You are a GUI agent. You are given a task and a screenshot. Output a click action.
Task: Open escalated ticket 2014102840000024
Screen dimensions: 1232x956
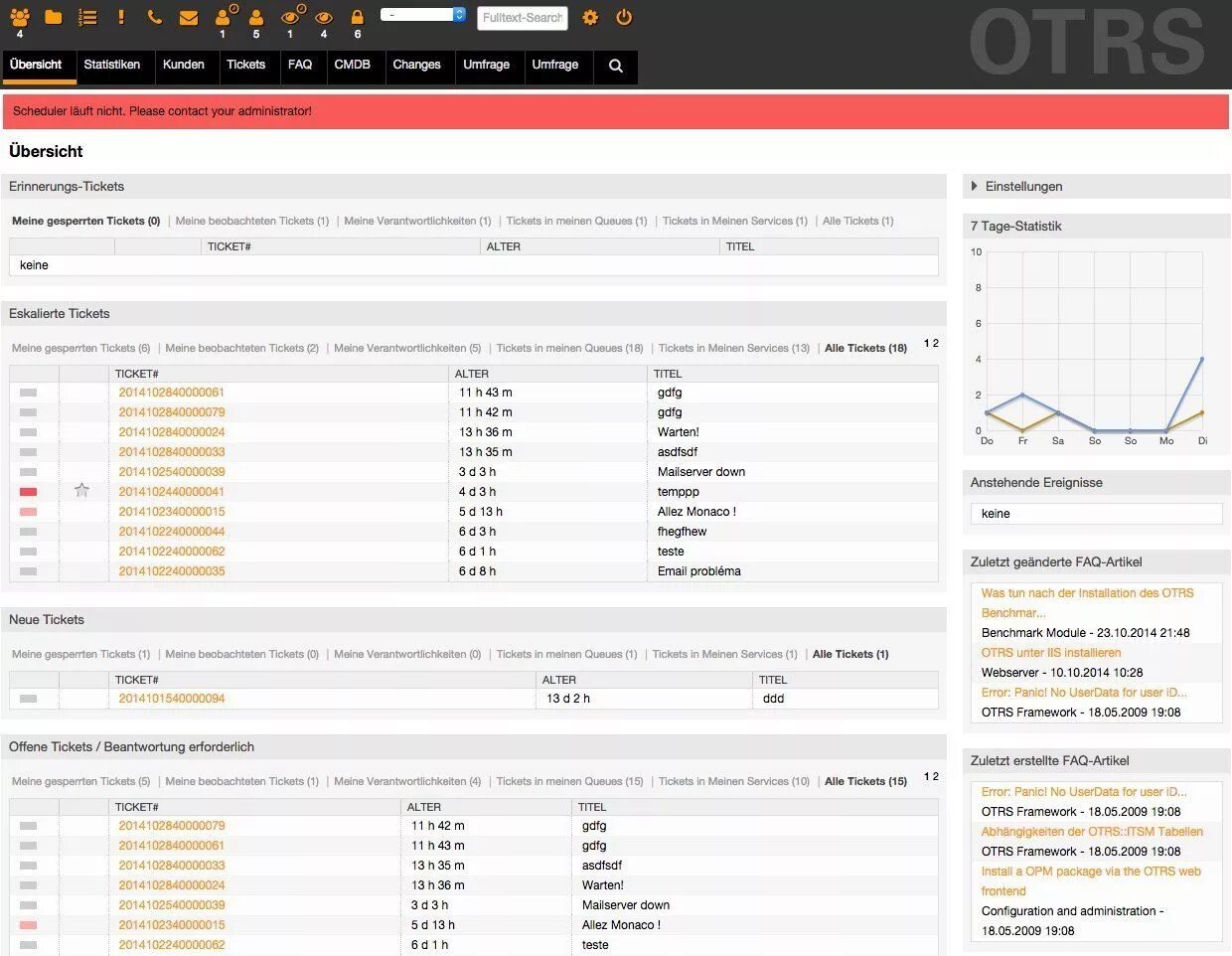(x=172, y=432)
